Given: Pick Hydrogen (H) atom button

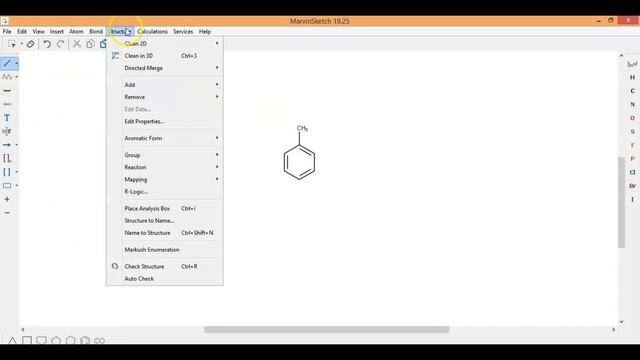Looking at the screenshot, I should pyautogui.click(x=632, y=77).
